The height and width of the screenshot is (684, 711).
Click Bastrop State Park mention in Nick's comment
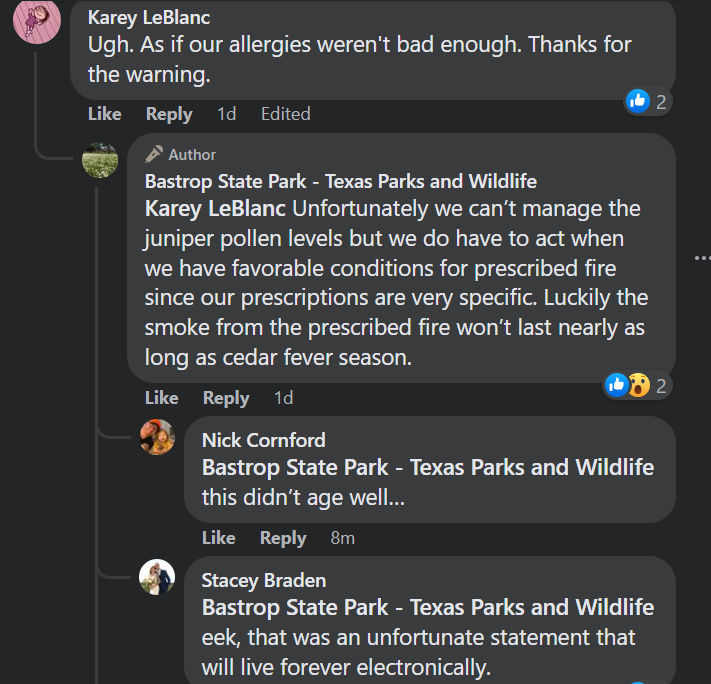click(x=428, y=468)
